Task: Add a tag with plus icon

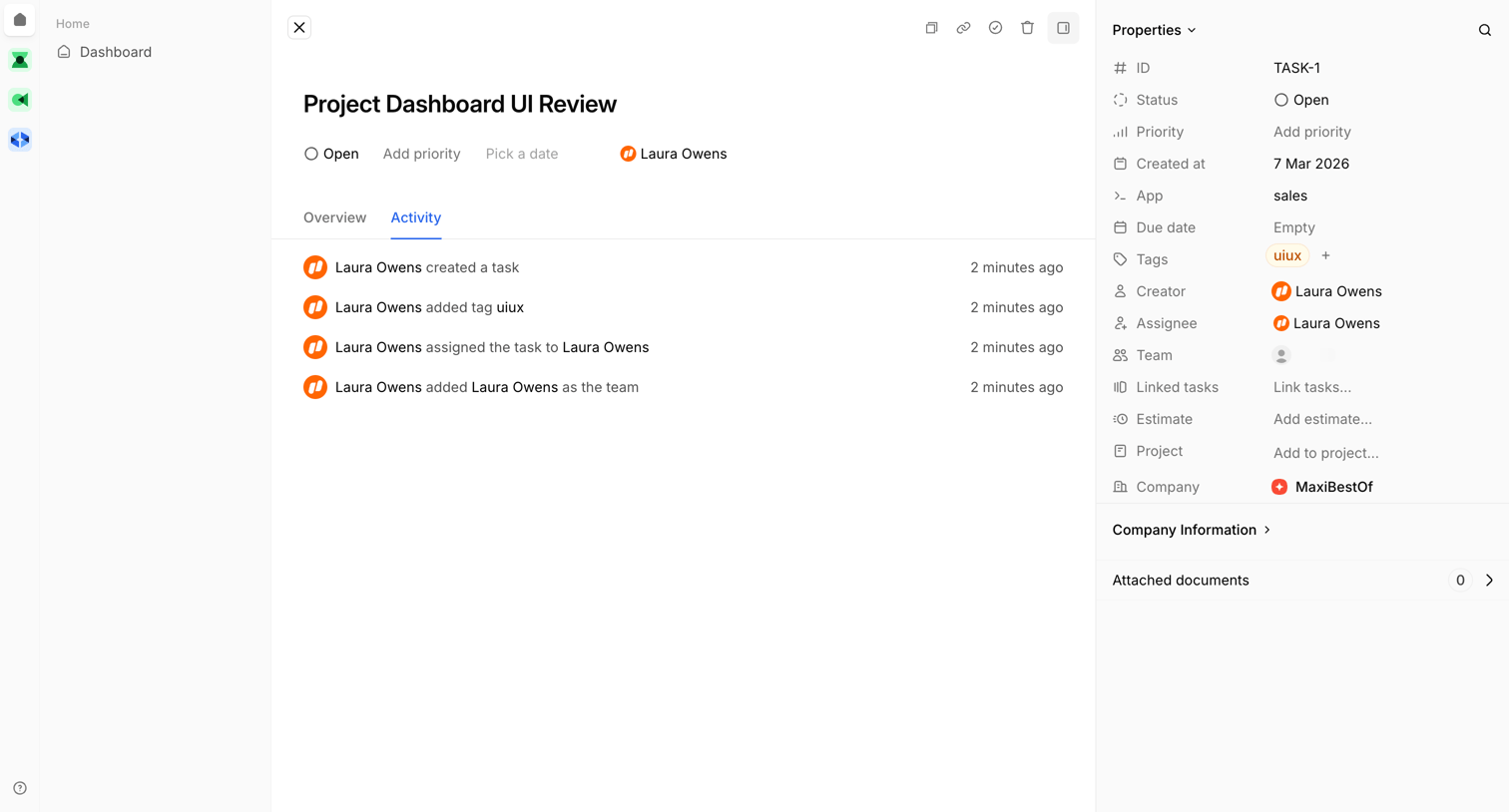Action: coord(1325,255)
